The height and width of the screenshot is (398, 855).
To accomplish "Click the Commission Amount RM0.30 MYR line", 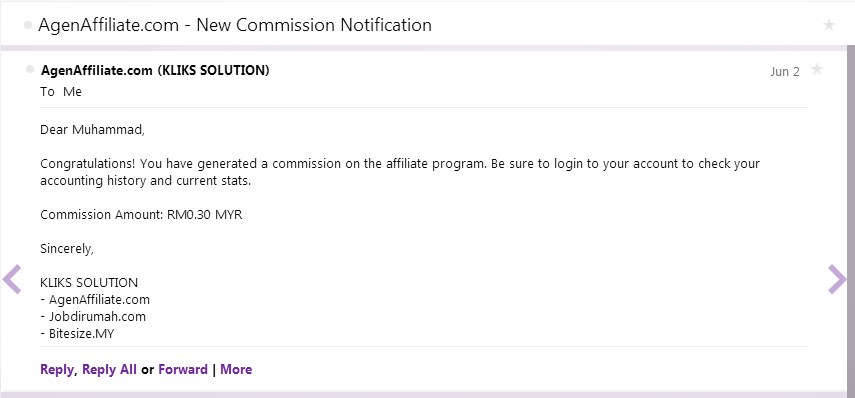I will (x=141, y=215).
